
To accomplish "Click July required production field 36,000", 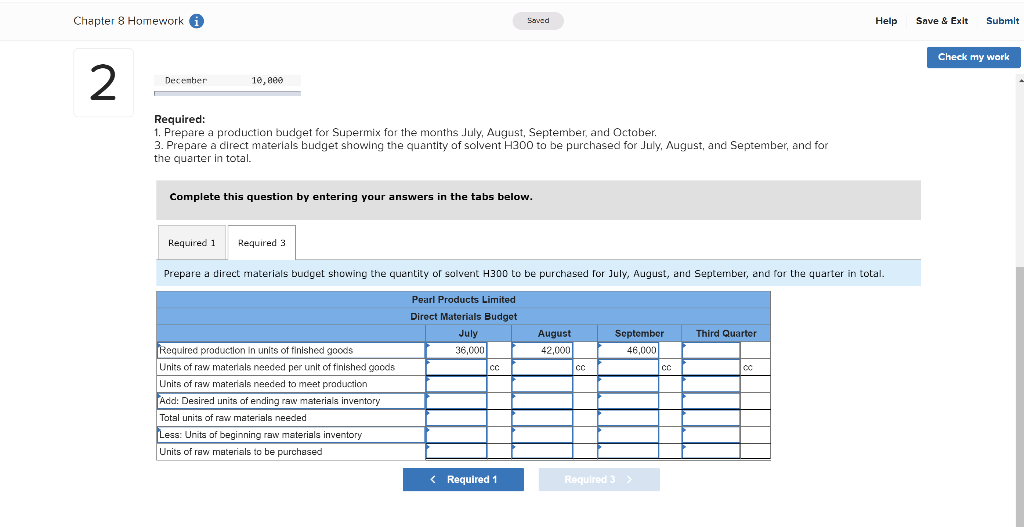I will [456, 350].
